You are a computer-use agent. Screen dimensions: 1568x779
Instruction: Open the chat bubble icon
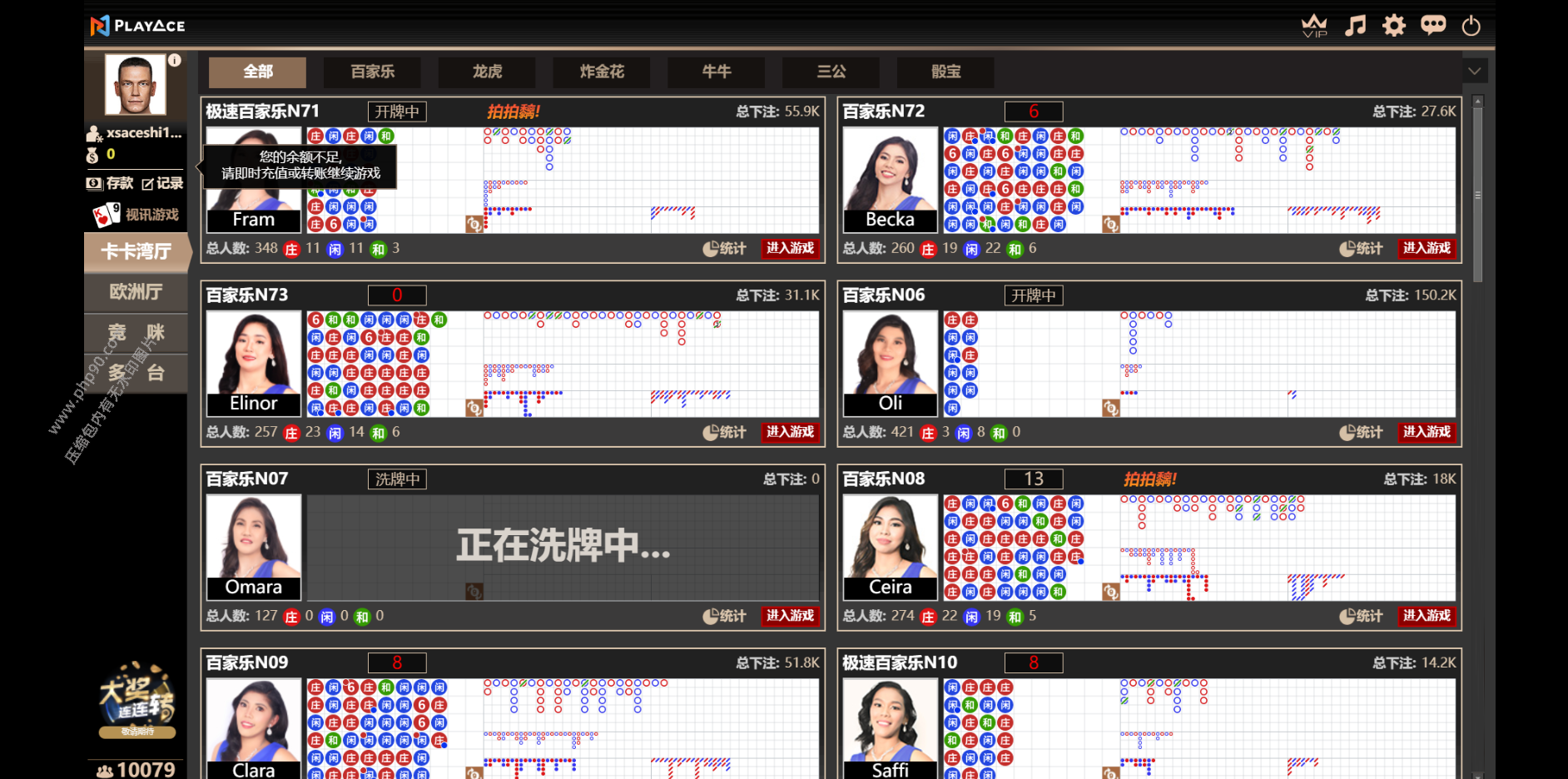click(1432, 26)
